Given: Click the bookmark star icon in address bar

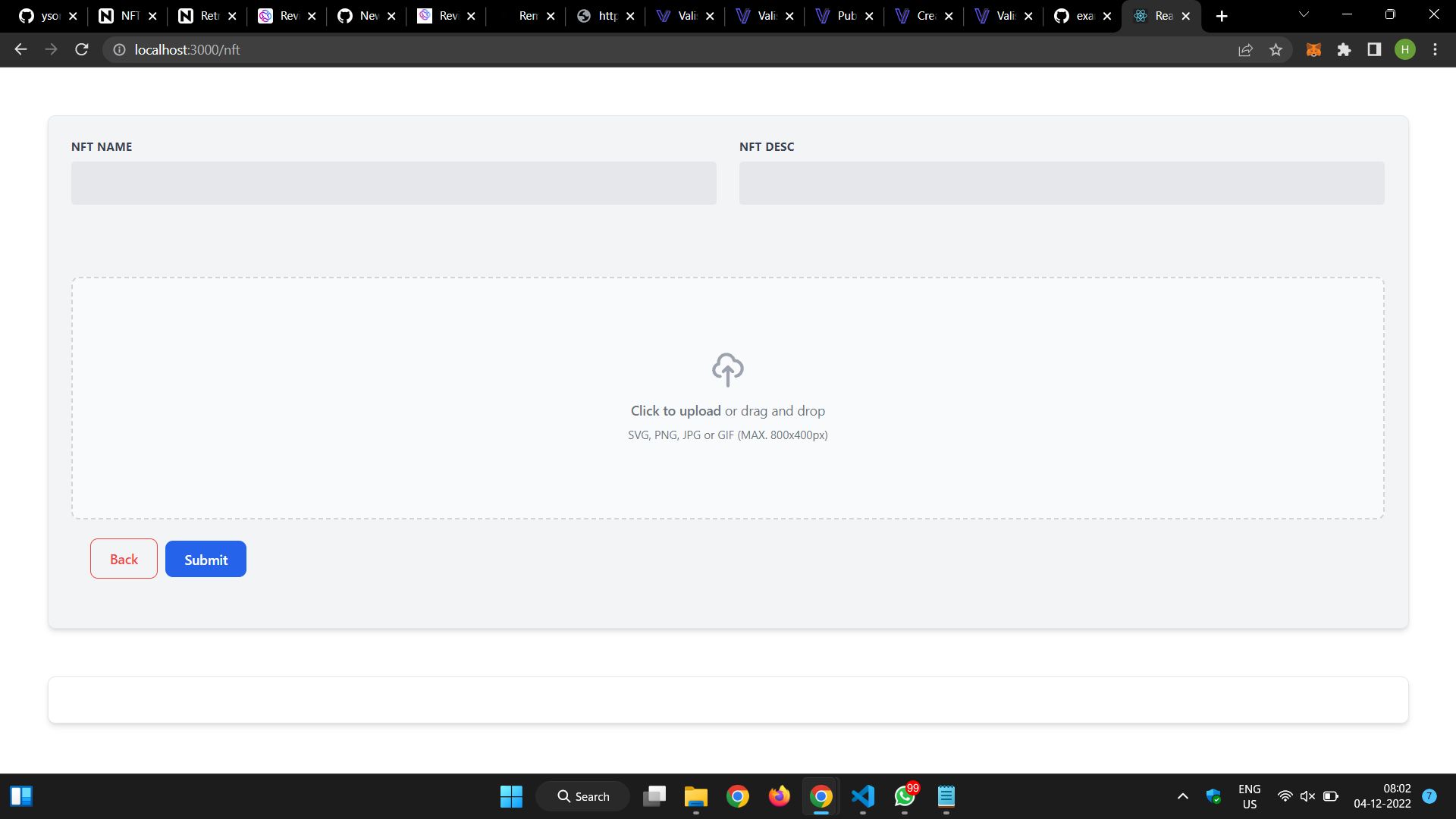Looking at the screenshot, I should [1276, 50].
